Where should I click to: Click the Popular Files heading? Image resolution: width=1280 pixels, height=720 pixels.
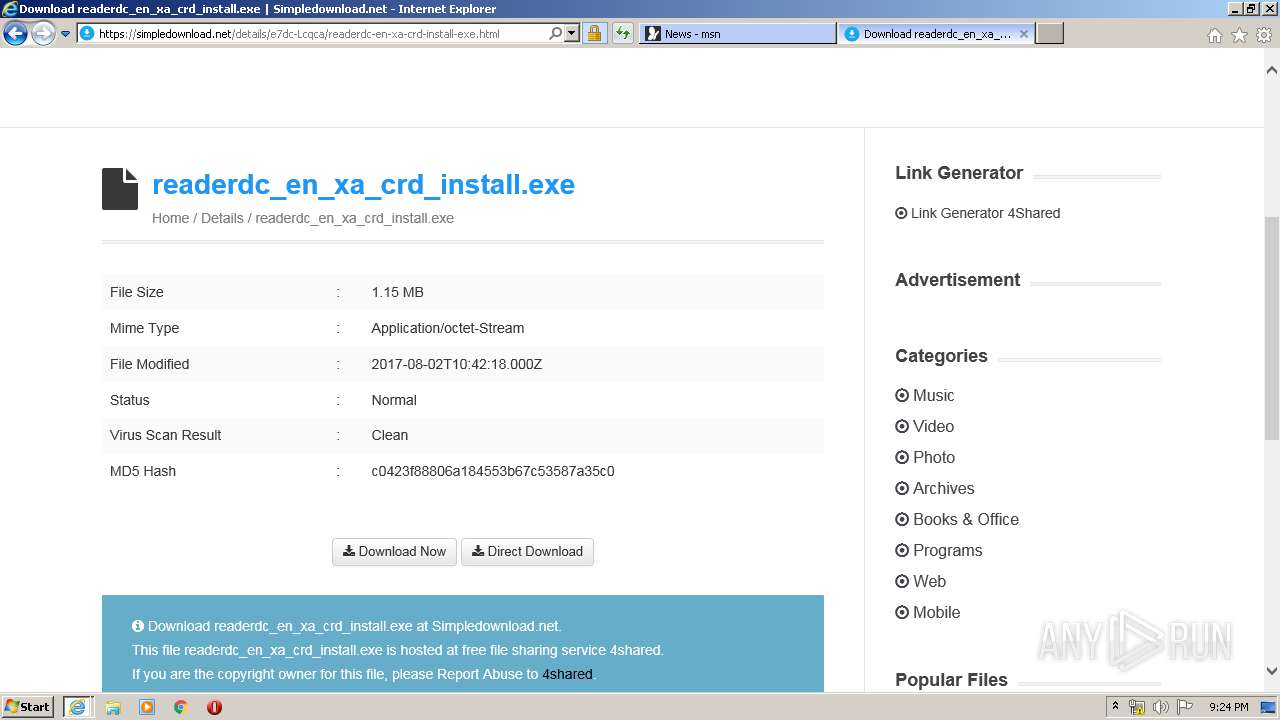(951, 680)
